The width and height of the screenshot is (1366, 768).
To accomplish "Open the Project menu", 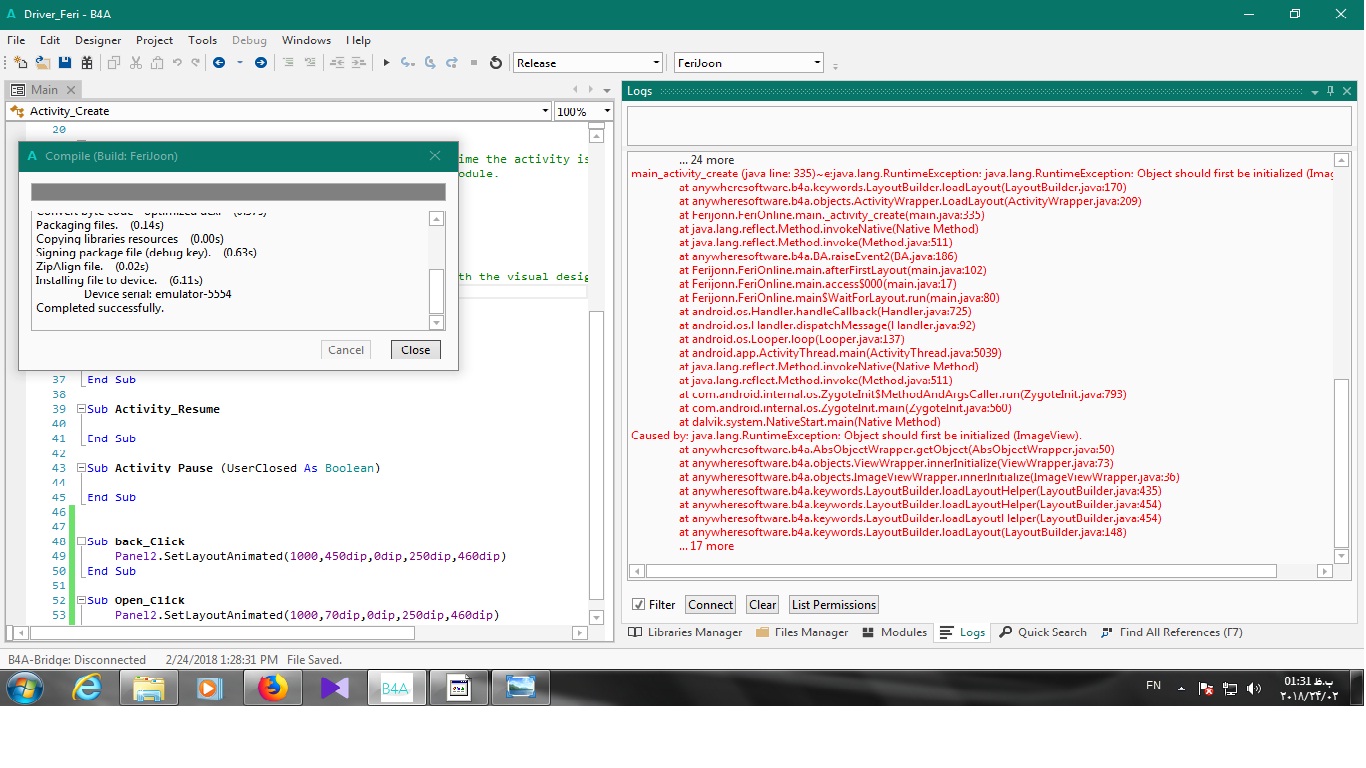I will (154, 40).
